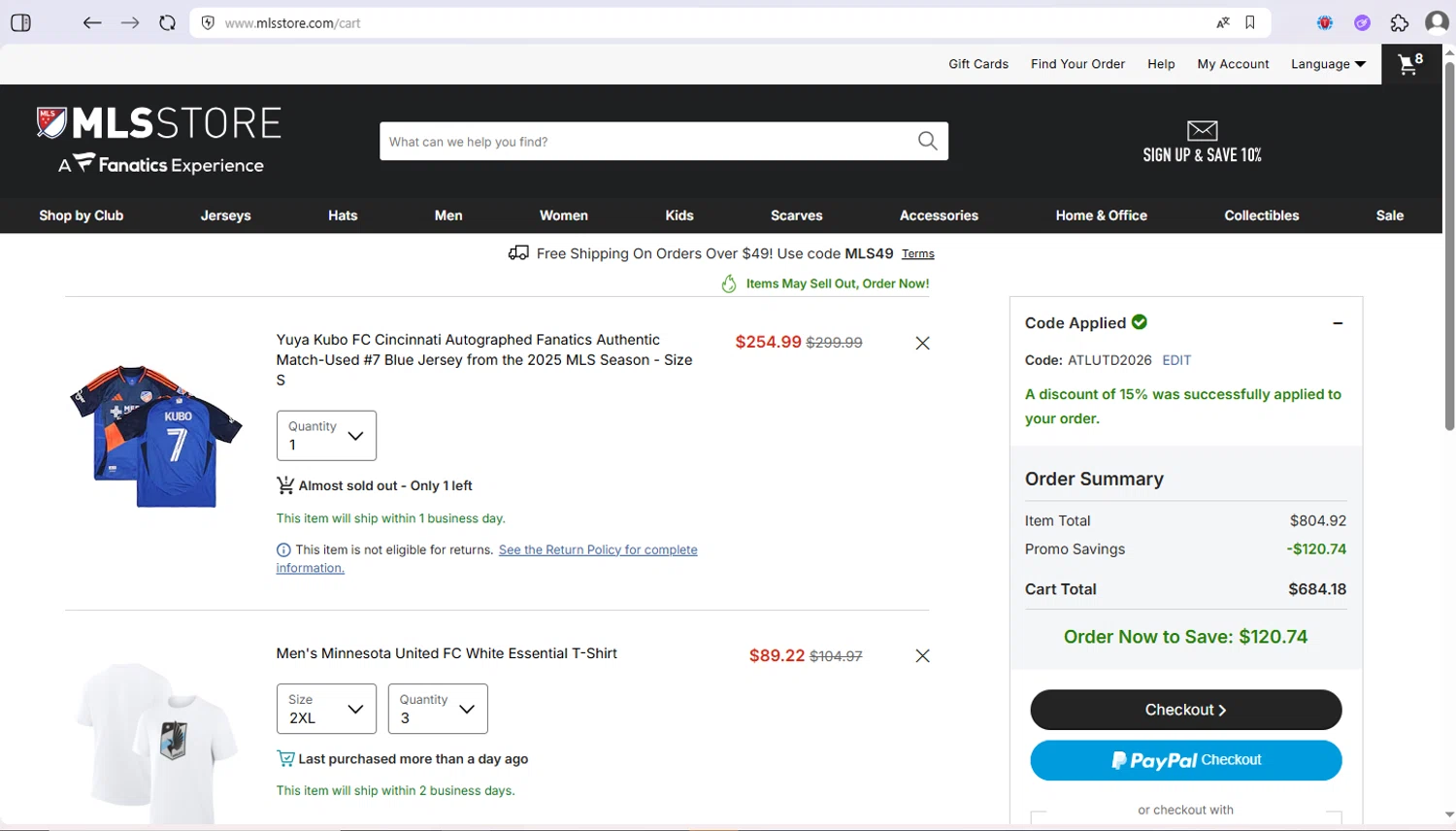
Task: Go back with the browser back arrow
Action: [92, 22]
